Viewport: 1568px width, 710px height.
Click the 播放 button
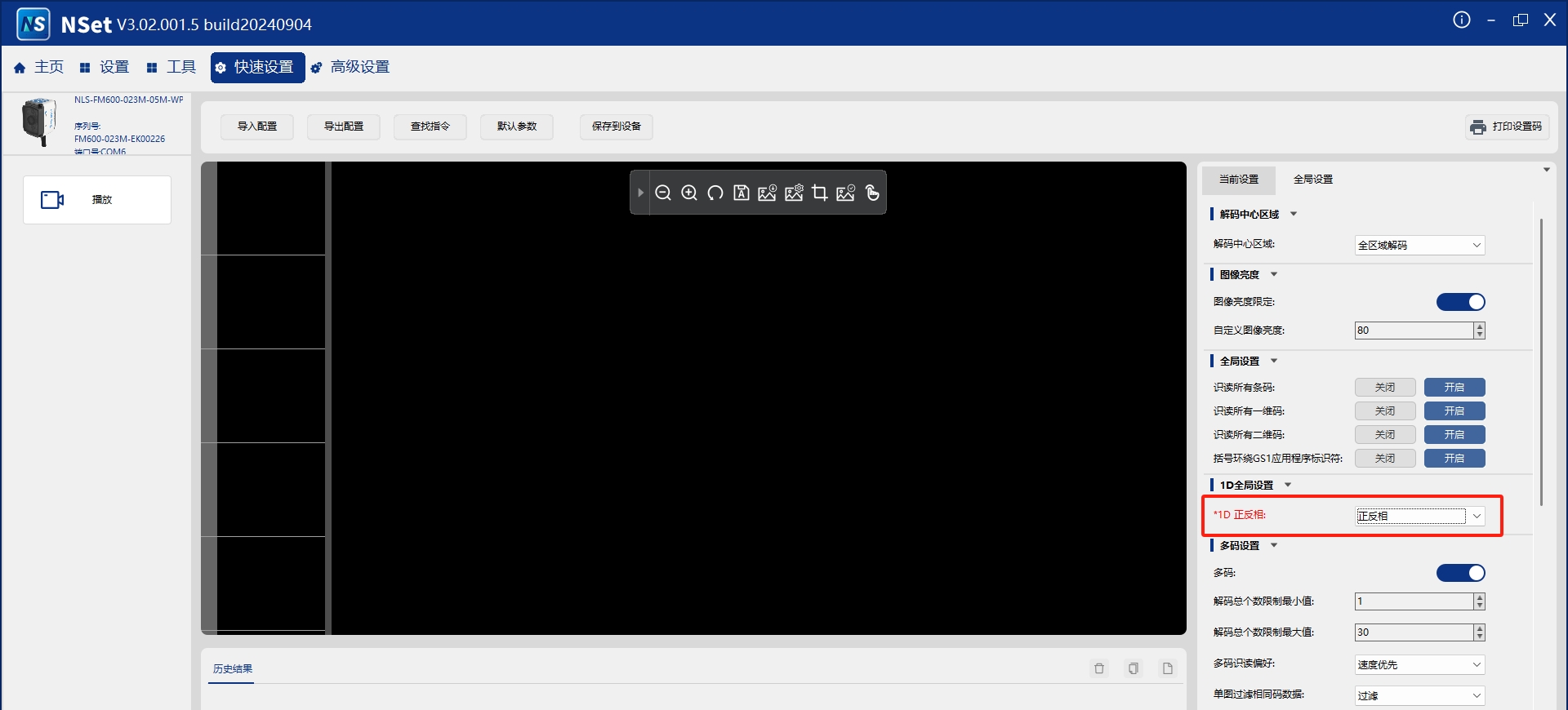coord(97,200)
